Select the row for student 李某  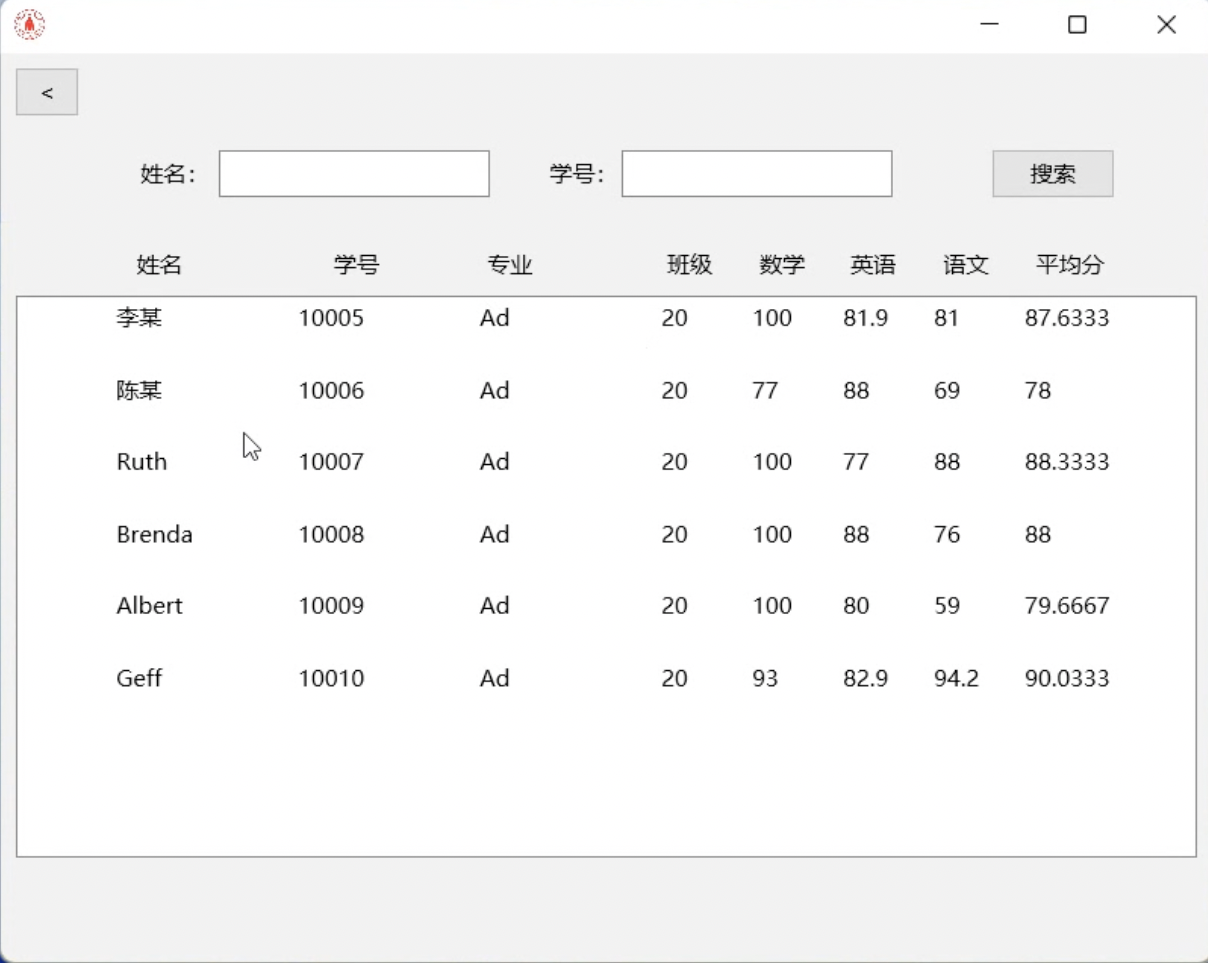(139, 319)
